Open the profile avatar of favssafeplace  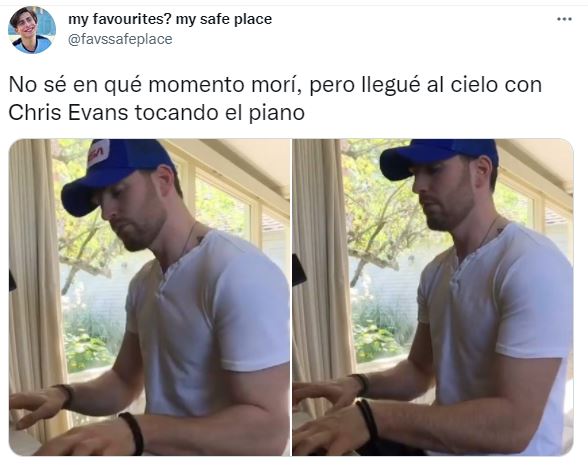point(32,30)
